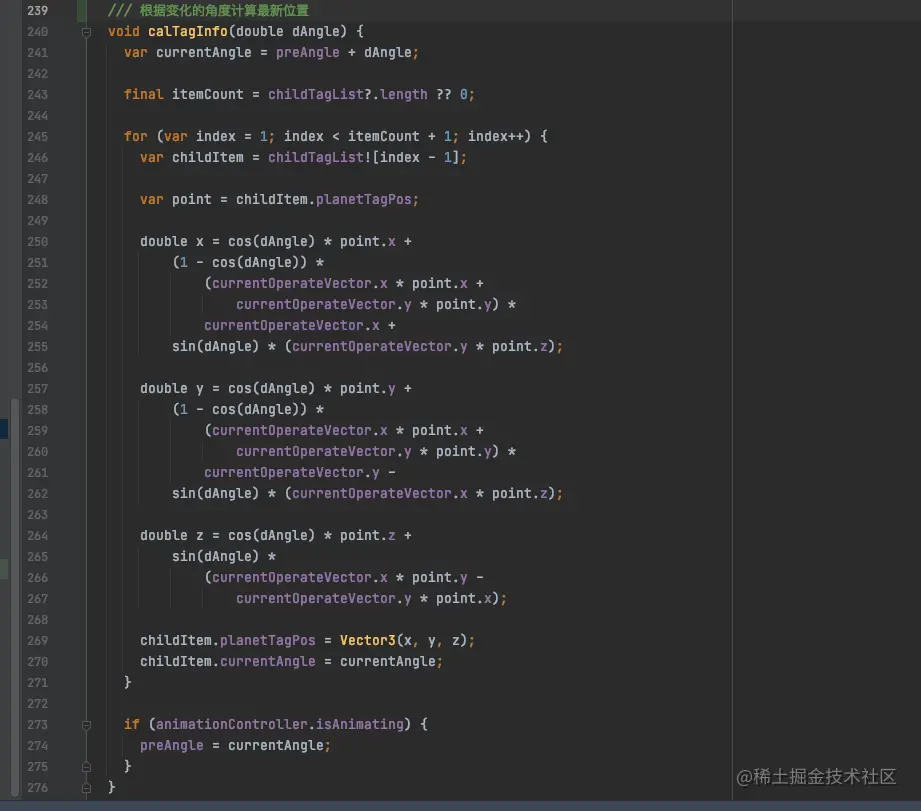Click sin(dAngle) on line 262
The height and width of the screenshot is (811, 921).
pos(215,494)
